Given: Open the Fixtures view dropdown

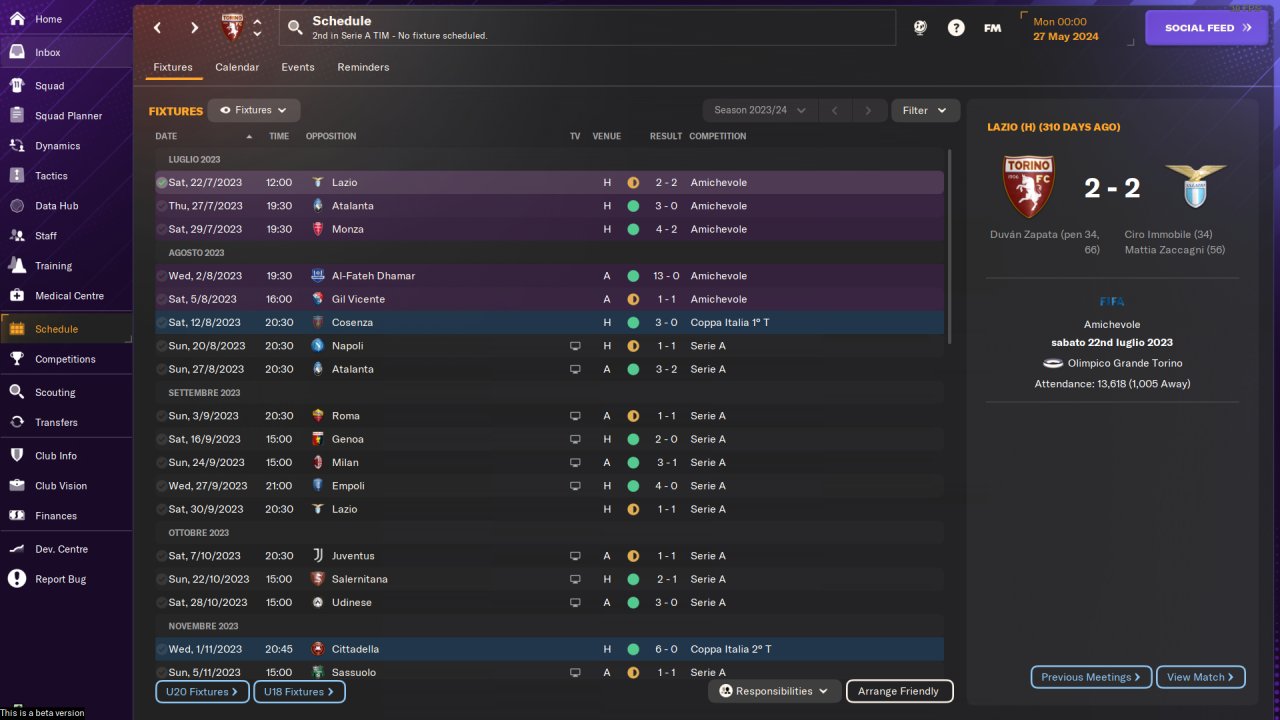Looking at the screenshot, I should click(x=254, y=111).
